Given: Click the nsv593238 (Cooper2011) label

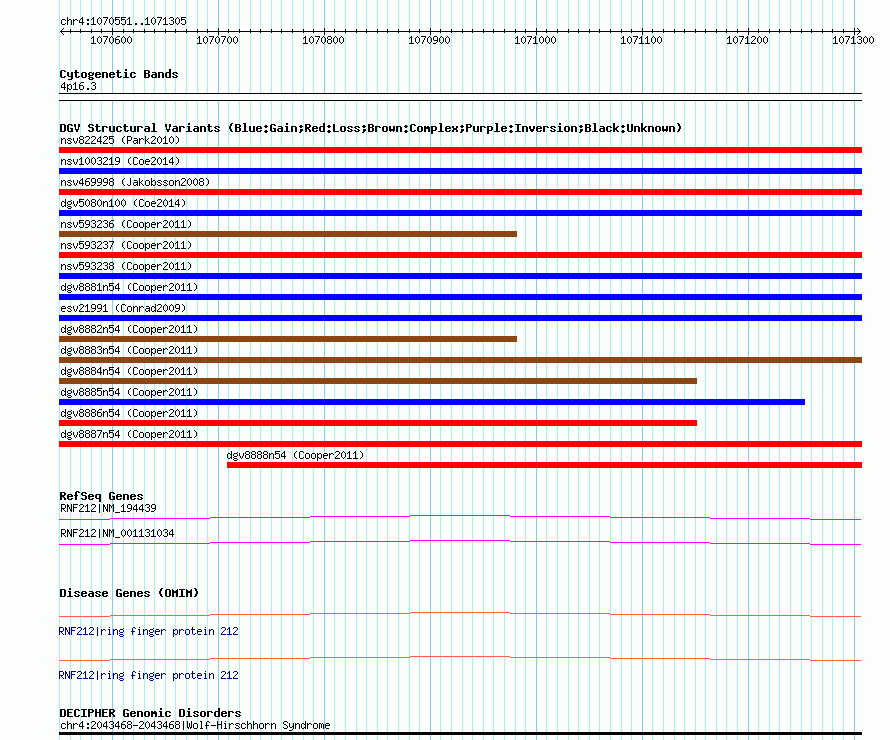Looking at the screenshot, I should coord(126,266).
